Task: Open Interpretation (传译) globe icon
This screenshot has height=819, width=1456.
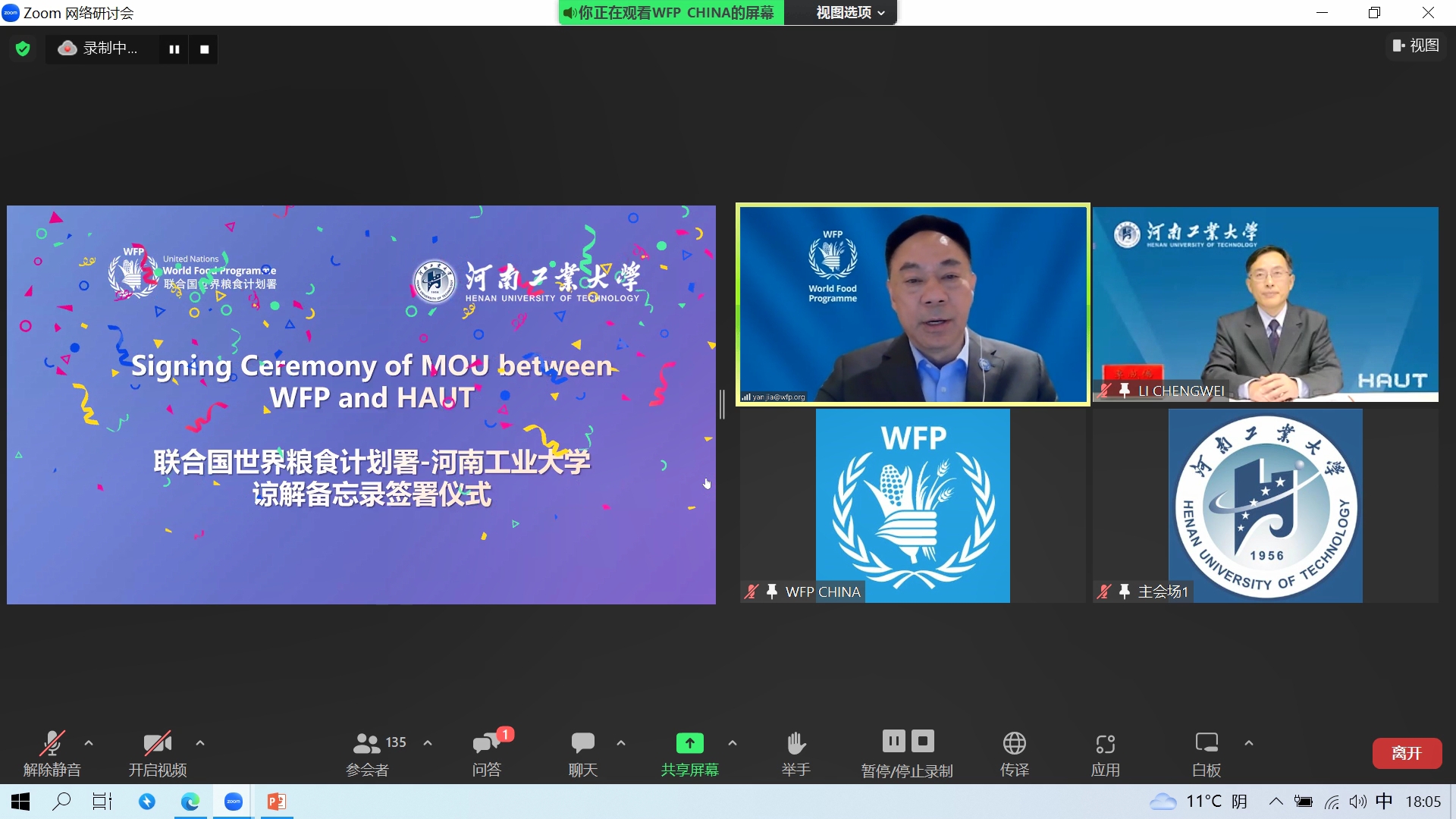Action: pyautogui.click(x=1014, y=743)
